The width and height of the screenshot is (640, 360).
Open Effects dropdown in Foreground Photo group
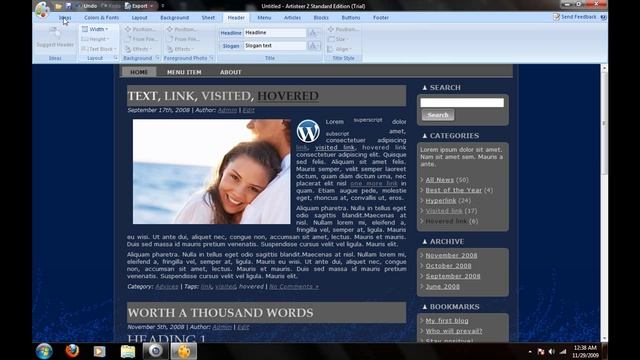tap(180, 49)
